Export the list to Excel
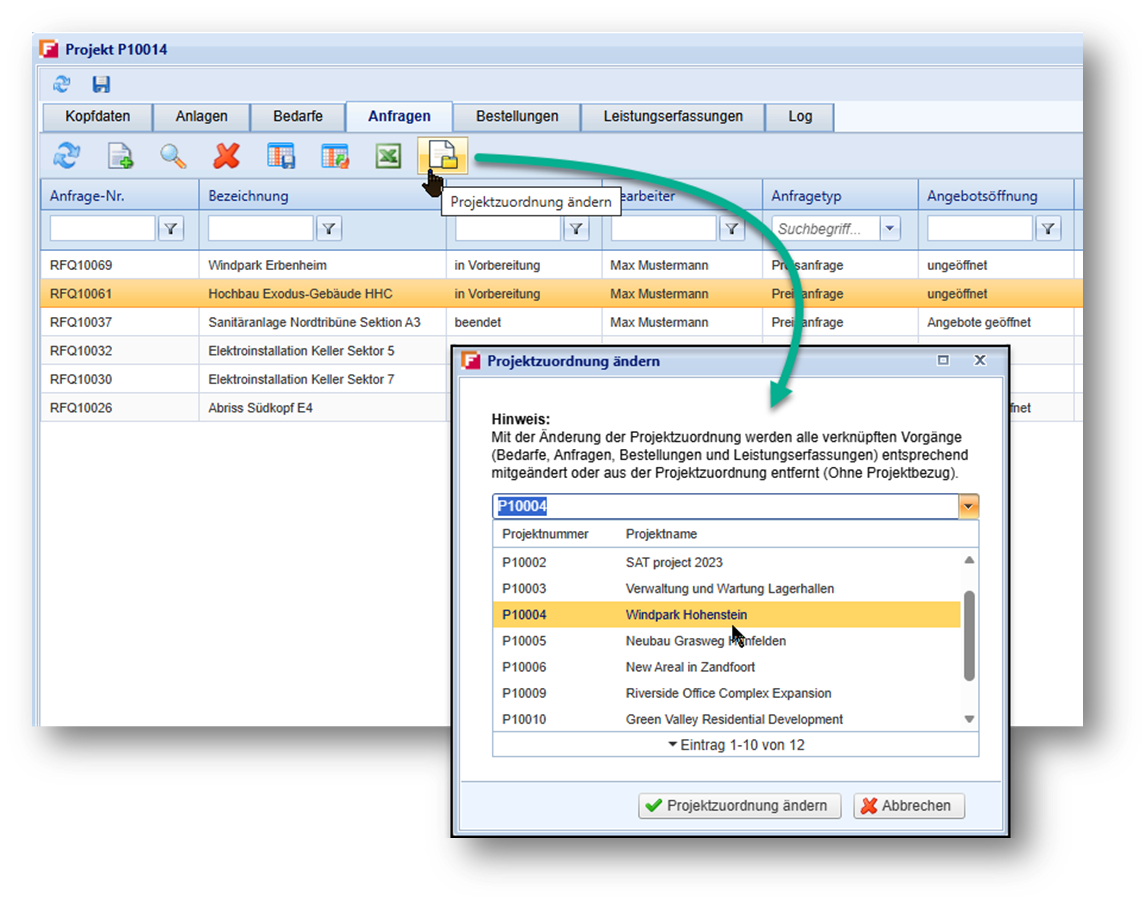The width and height of the screenshot is (1148, 903). pos(388,155)
